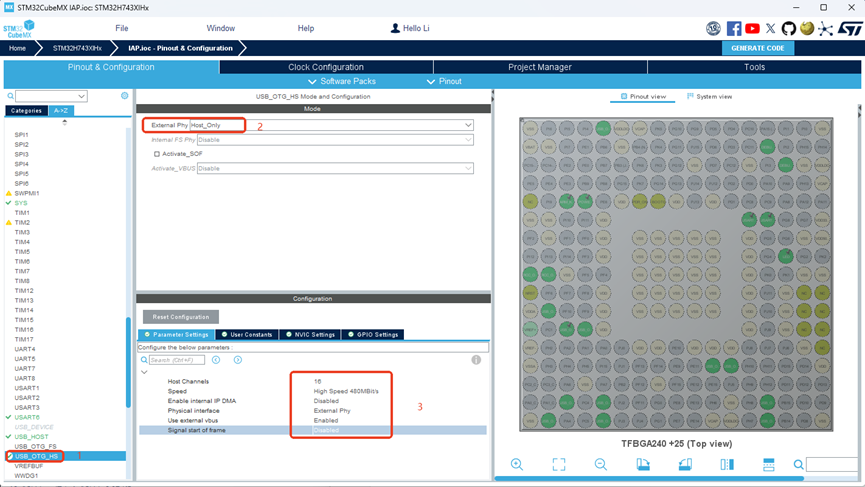Select the Pinout & Configuration tab

point(111,67)
